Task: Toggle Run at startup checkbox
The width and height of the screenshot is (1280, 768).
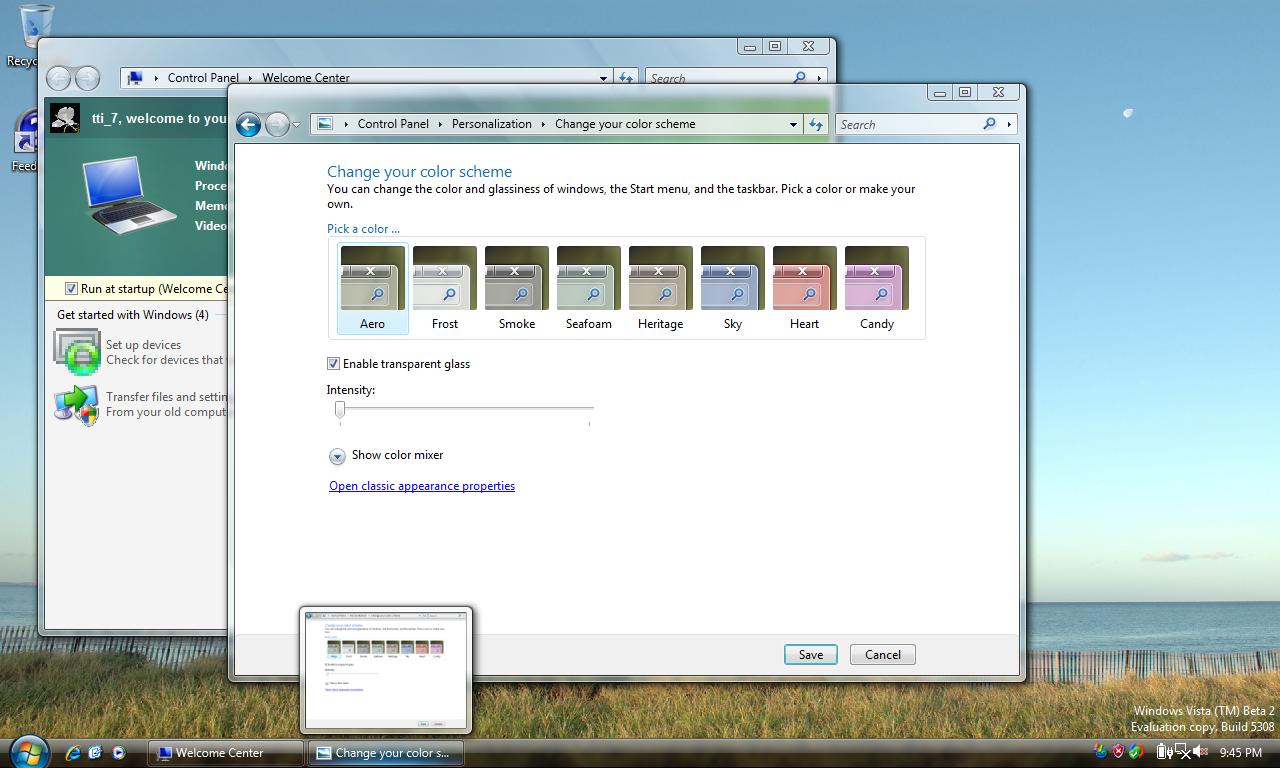Action: pos(71,289)
